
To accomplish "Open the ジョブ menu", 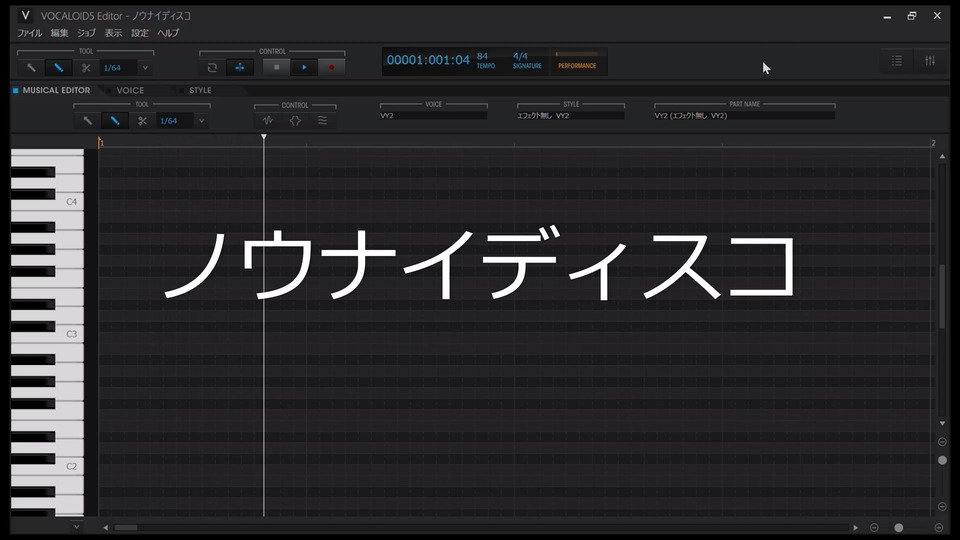I will pyautogui.click(x=86, y=33).
